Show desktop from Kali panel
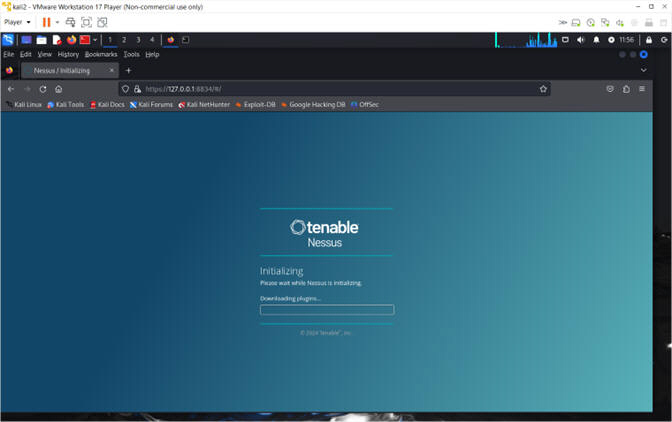This screenshot has height=422, width=672. pyautogui.click(x=27, y=40)
